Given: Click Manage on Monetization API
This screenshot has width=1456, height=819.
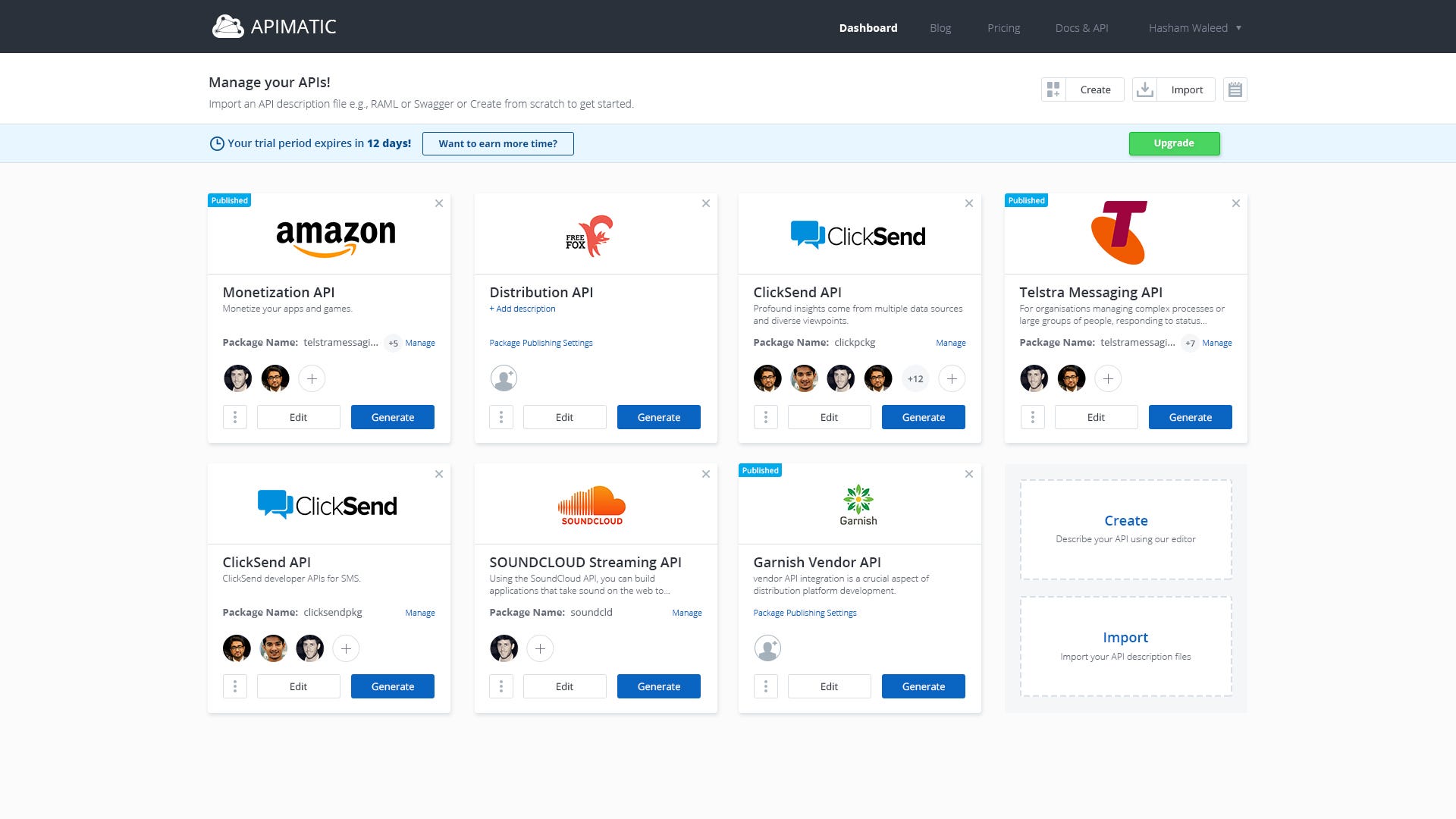Looking at the screenshot, I should (420, 343).
